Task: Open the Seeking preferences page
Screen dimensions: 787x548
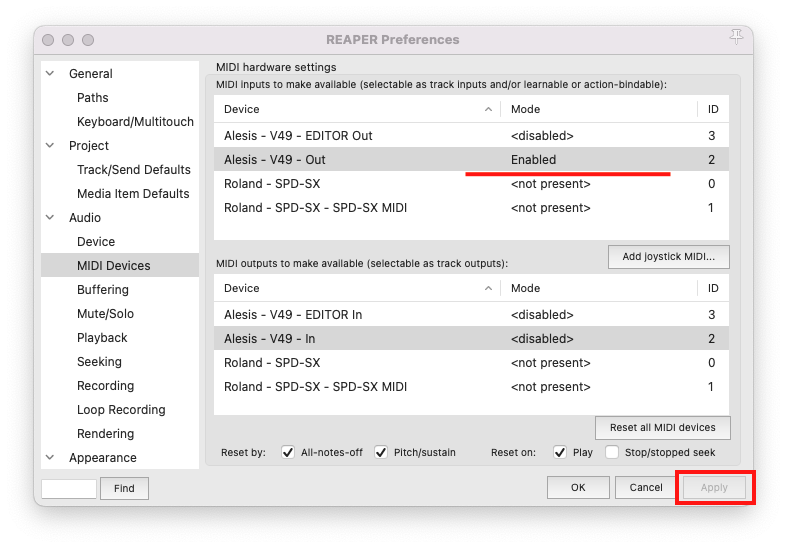Action: 99,362
